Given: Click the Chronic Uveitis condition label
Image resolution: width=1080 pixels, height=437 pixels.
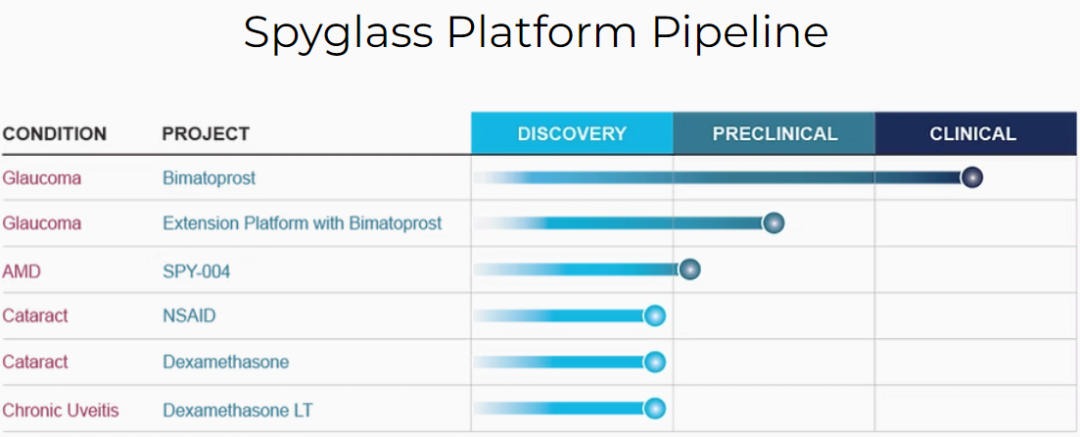Looking at the screenshot, I should point(61,411).
